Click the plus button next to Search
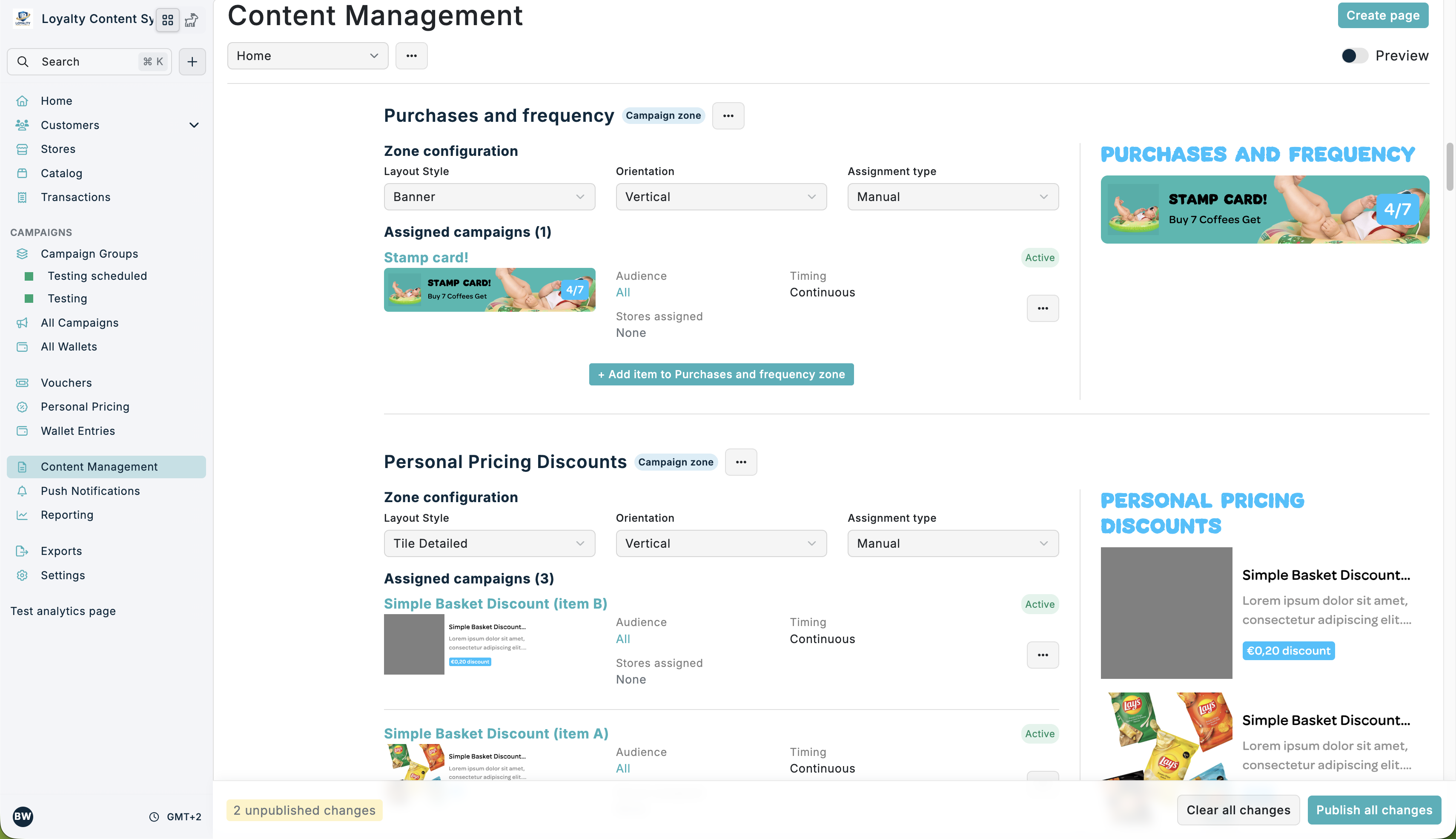The width and height of the screenshot is (1456, 839). click(x=192, y=62)
